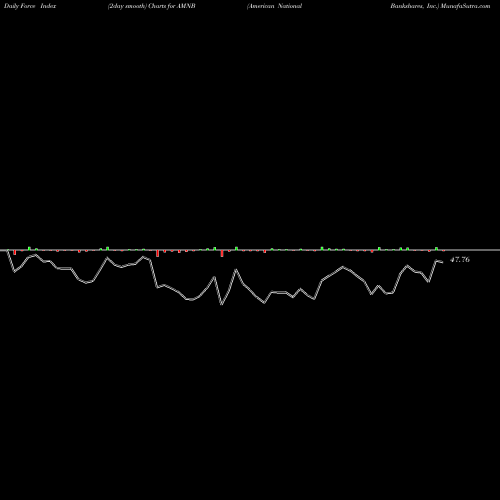The width and height of the screenshot is (500, 500).
Task: Click the '(American National' label
Action: (x=274, y=6)
